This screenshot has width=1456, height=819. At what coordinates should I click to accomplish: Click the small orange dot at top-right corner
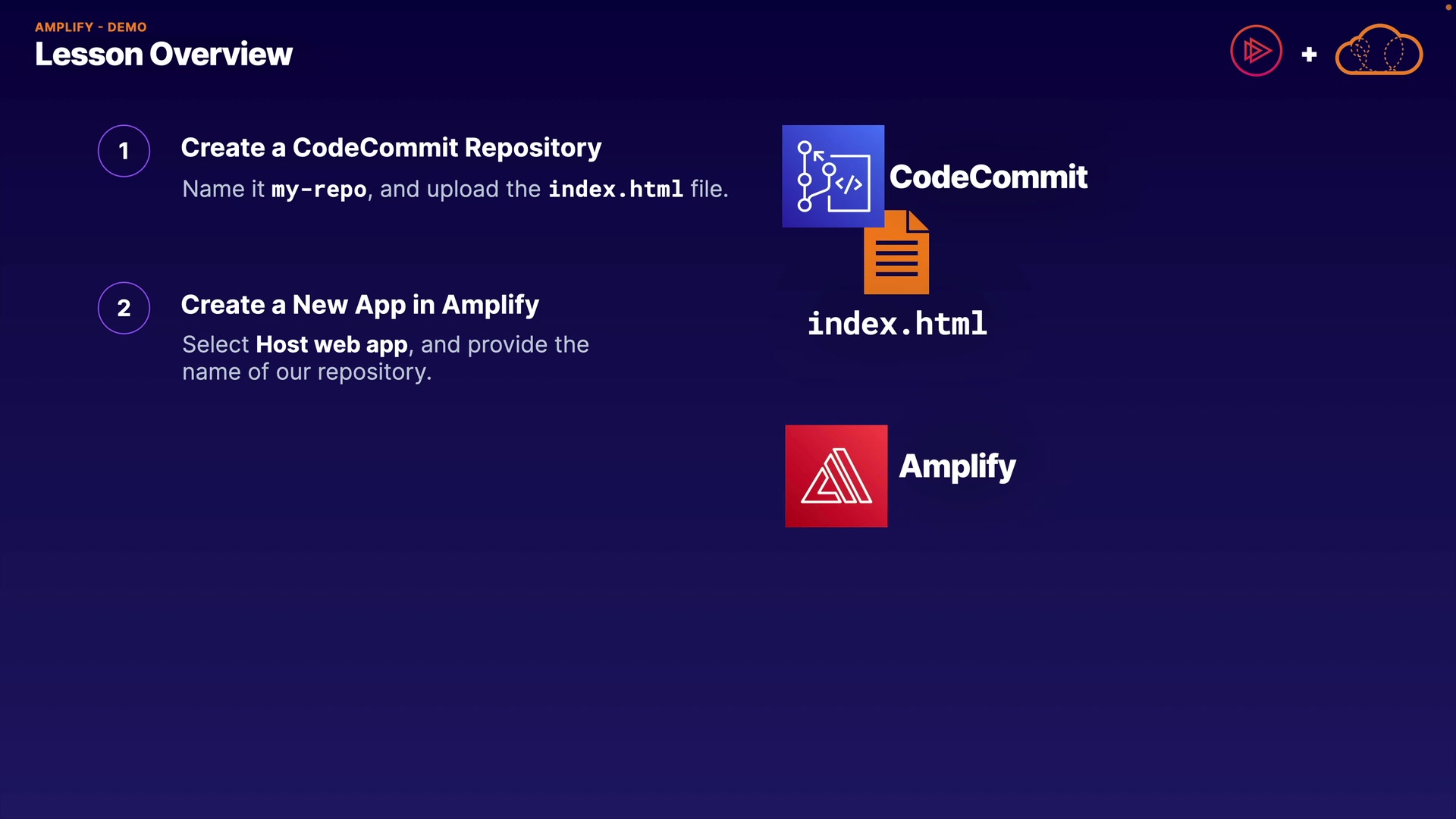1447,7
